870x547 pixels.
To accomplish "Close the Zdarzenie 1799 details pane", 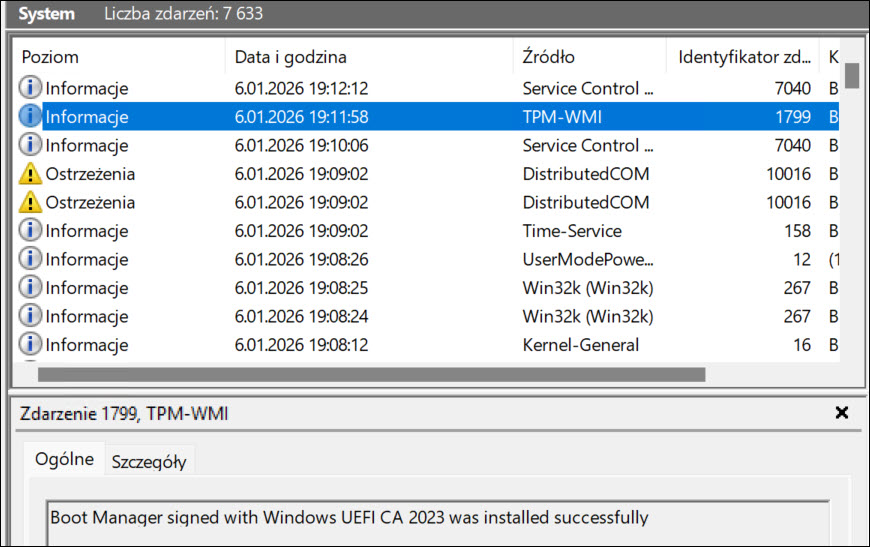I will click(841, 413).
